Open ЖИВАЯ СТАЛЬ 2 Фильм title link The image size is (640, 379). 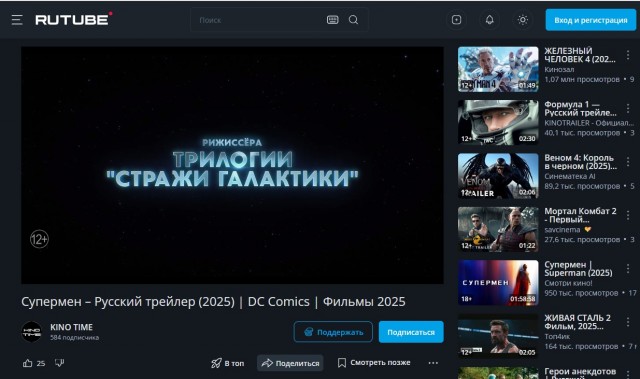click(x=578, y=322)
